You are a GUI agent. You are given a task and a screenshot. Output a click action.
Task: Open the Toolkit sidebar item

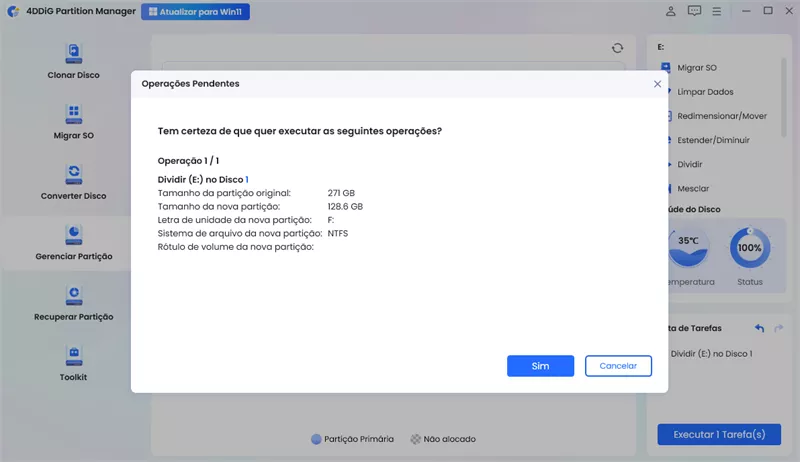pyautogui.click(x=73, y=364)
